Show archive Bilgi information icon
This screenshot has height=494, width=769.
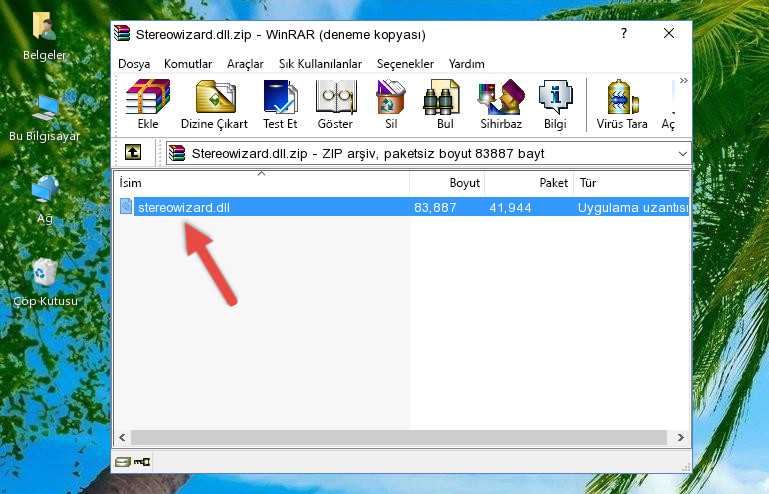click(x=555, y=104)
